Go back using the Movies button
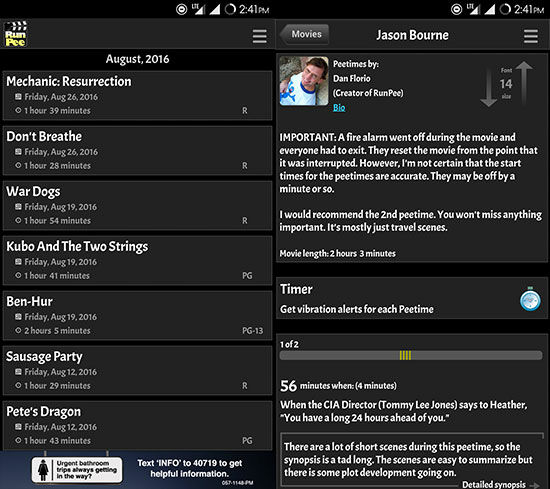 pyautogui.click(x=304, y=34)
